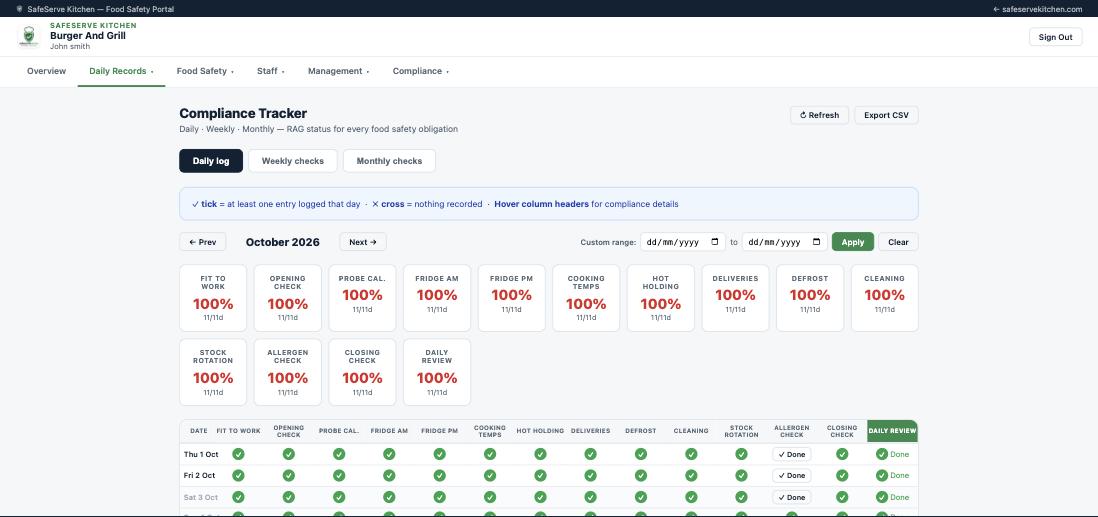Click Stock Rotation tick for Thu 1 Oct
This screenshot has height=517, width=1098.
(742, 454)
